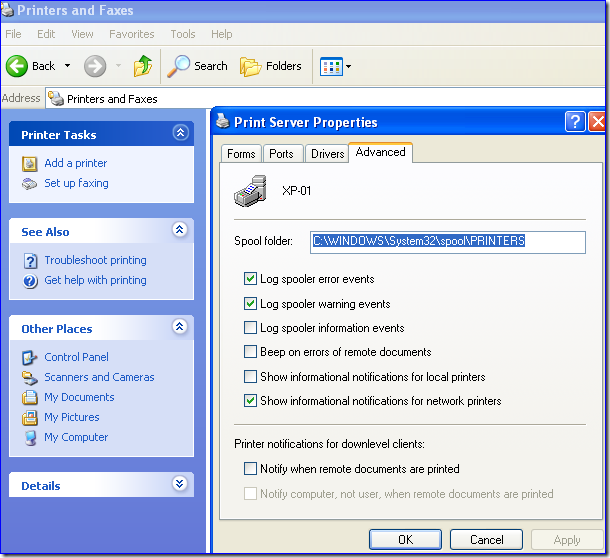The height and width of the screenshot is (558, 610).
Task: Open the Forward button dropdown arrow
Action: [x=118, y=66]
